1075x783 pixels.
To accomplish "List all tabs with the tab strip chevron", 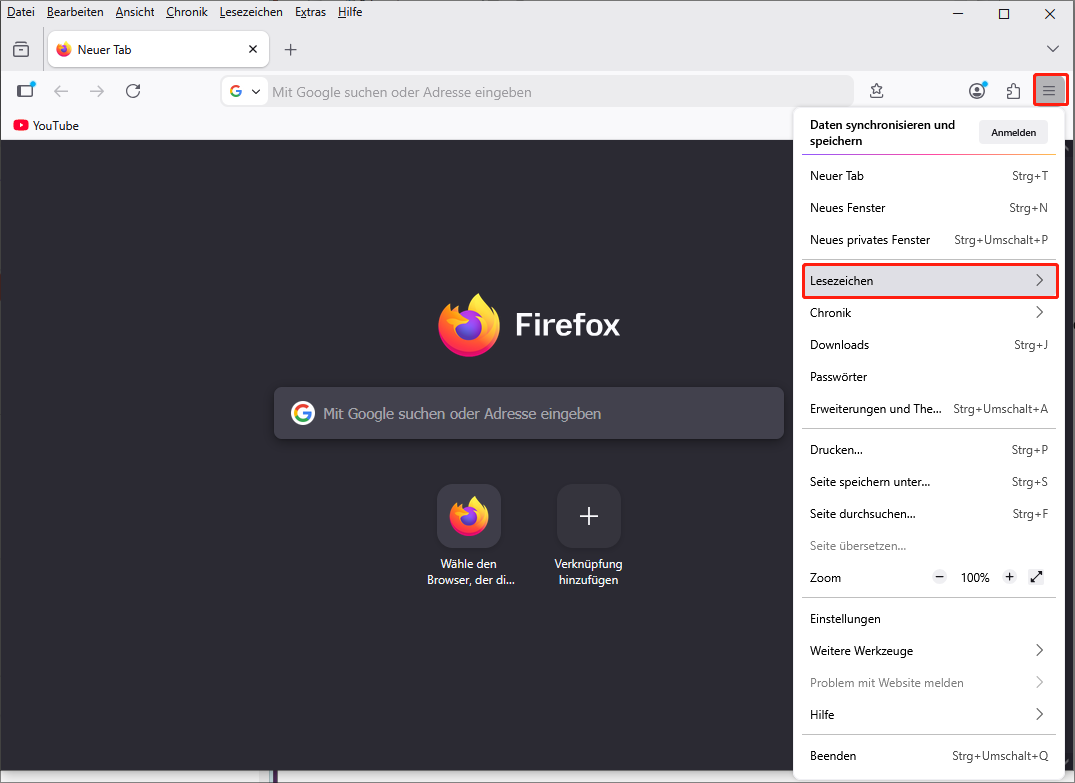I will tap(1052, 49).
